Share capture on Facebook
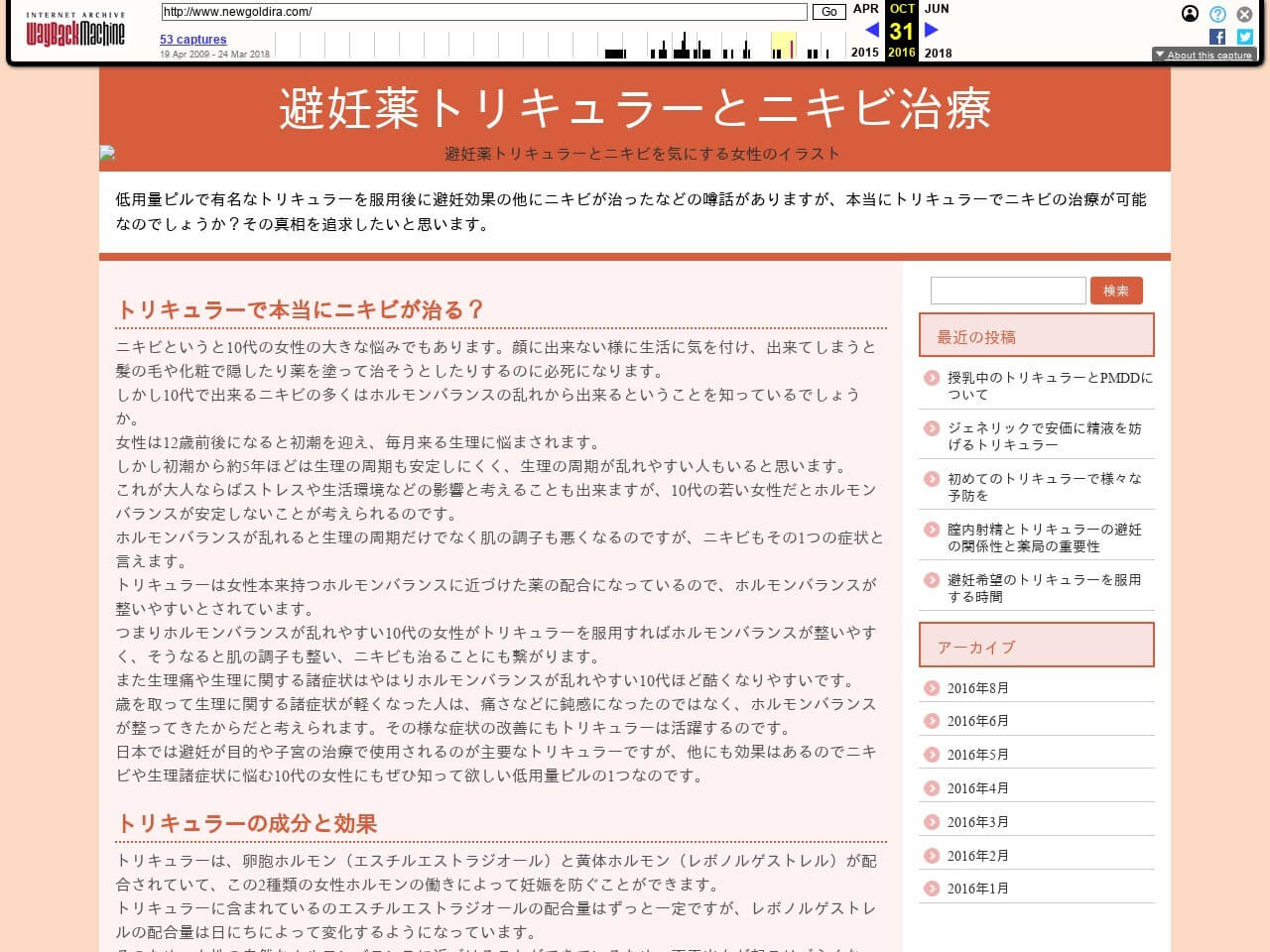 tap(1217, 37)
